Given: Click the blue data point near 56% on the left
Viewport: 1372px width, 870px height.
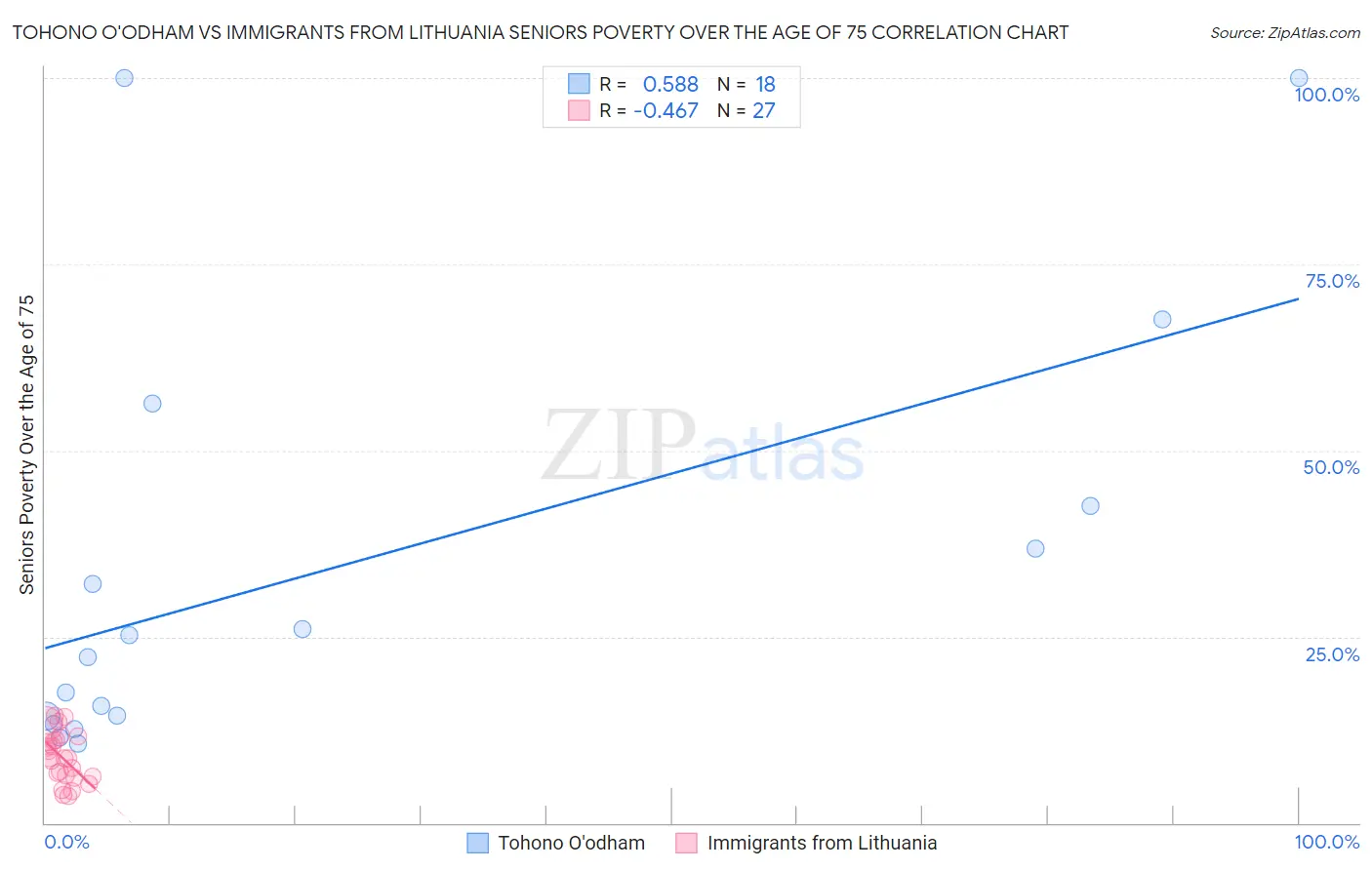Looking at the screenshot, I should 152,404.
